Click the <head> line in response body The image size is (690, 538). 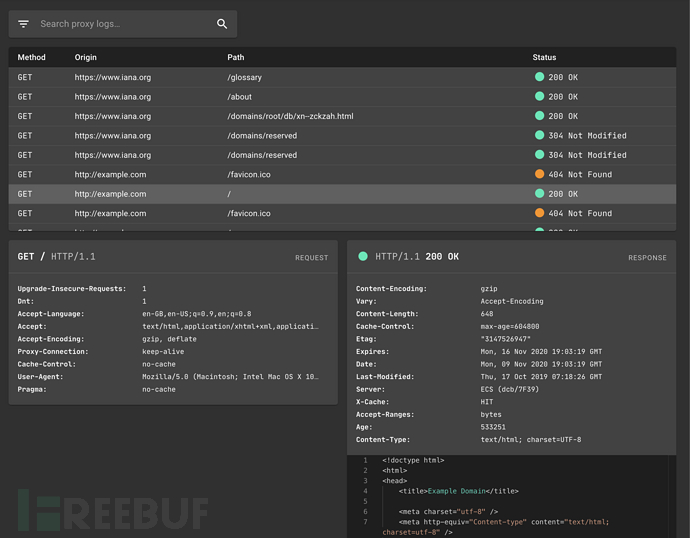(395, 481)
